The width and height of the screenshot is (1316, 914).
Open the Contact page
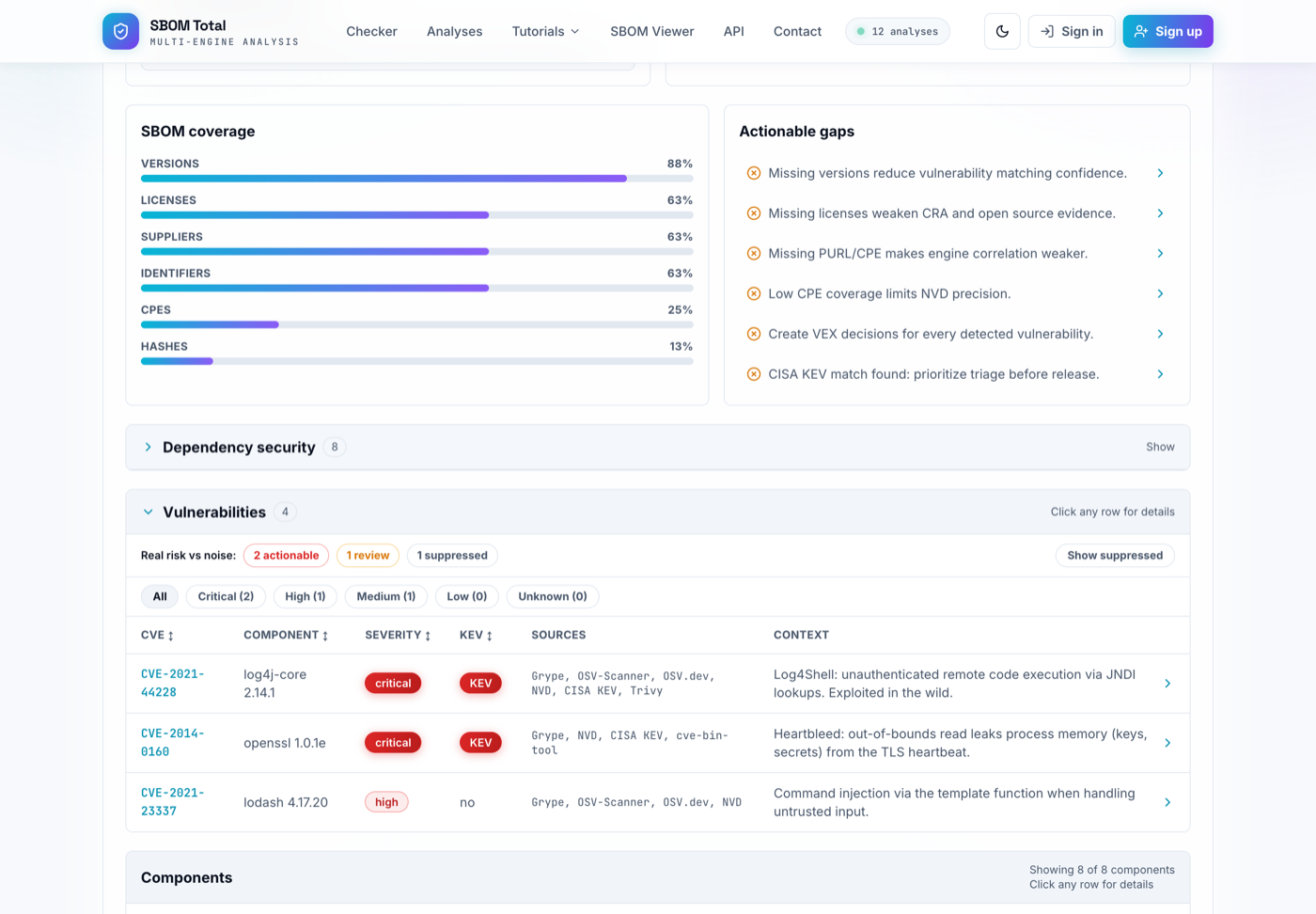[x=797, y=31]
